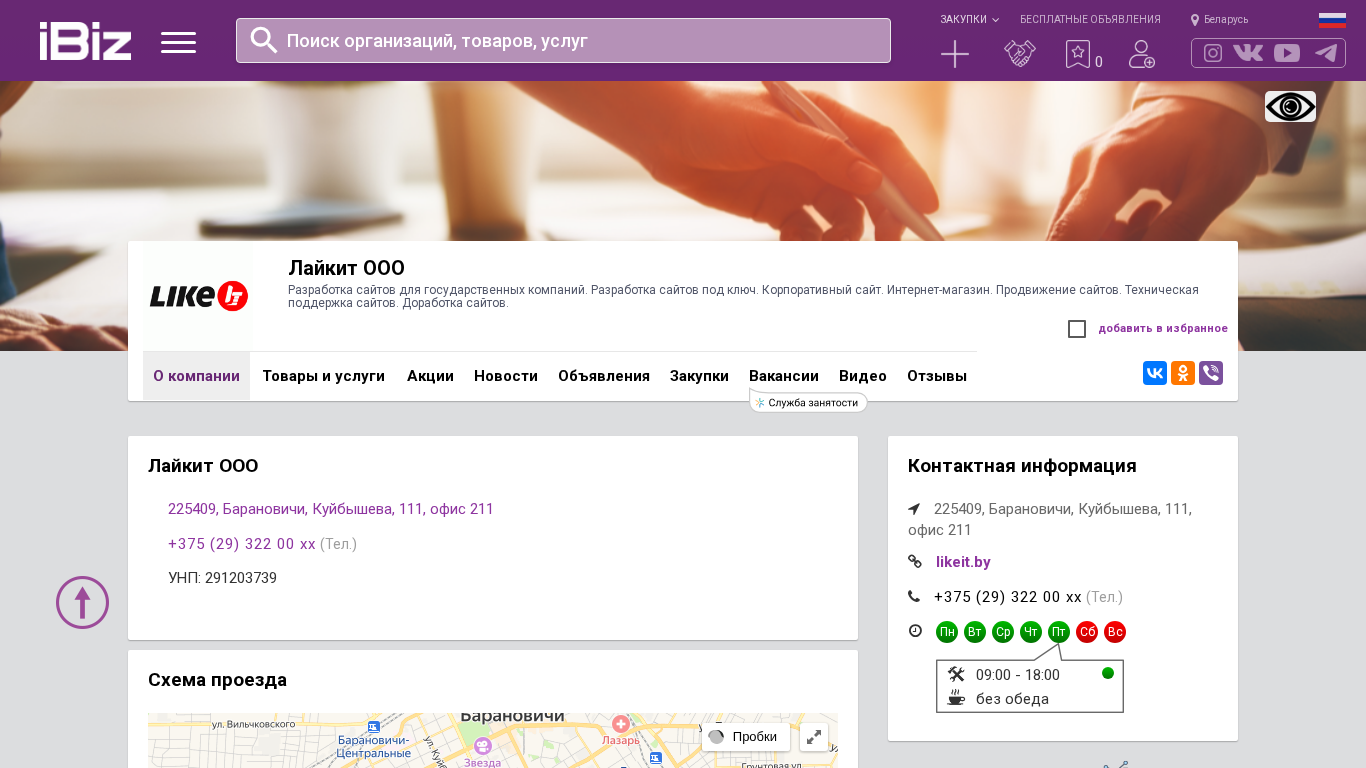Share via Viber icon

click(x=1210, y=373)
